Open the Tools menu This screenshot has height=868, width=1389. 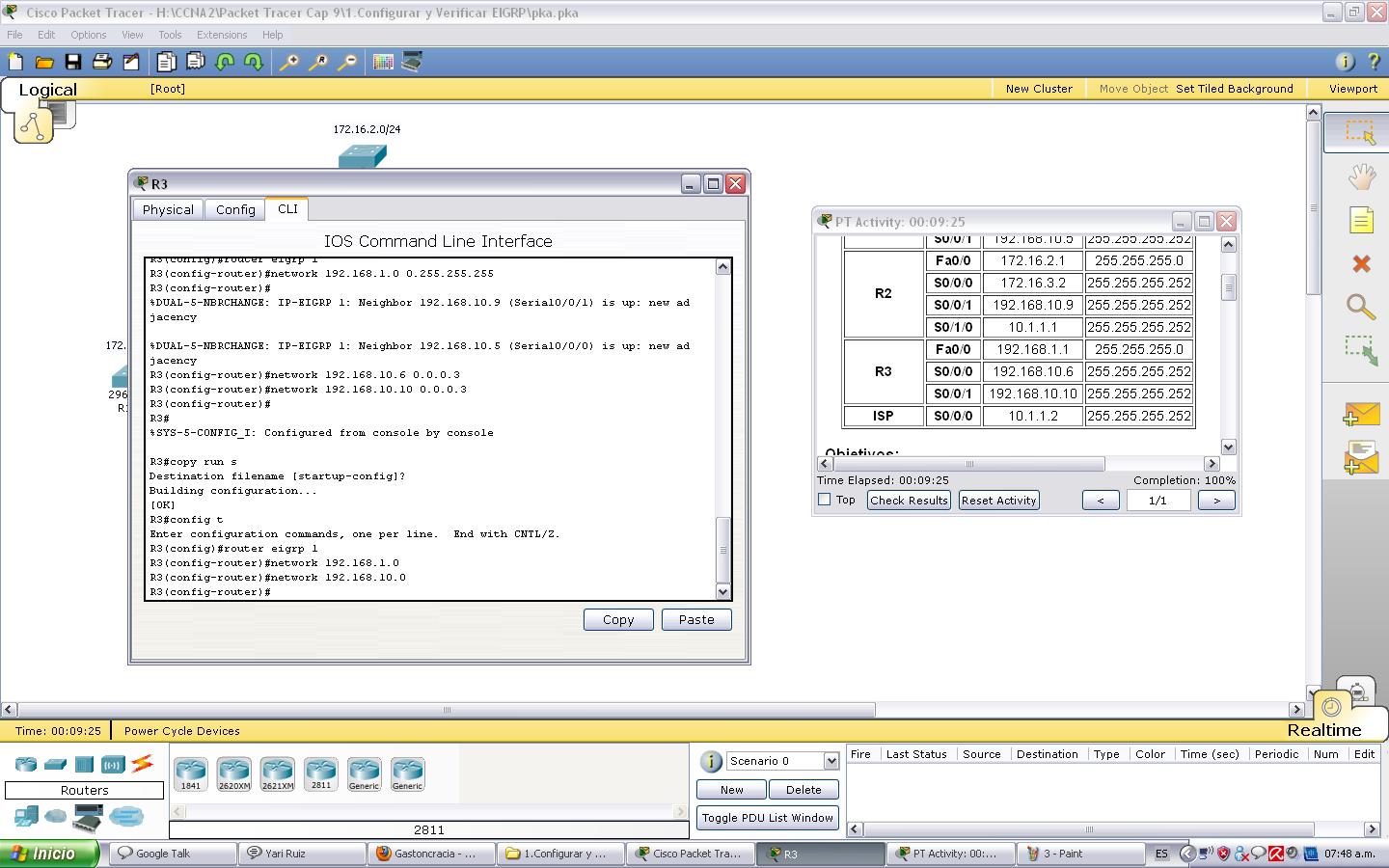click(x=170, y=35)
